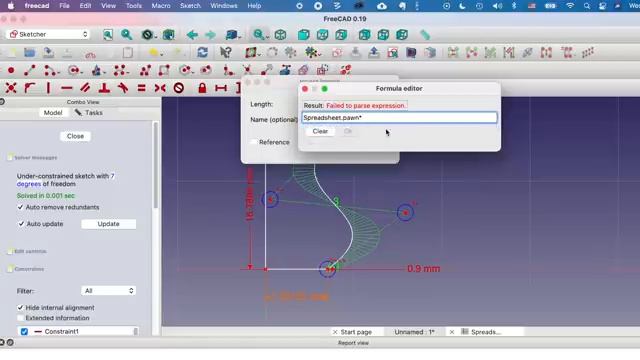Toggle the Reference checkbox in length dialog

click(x=253, y=142)
